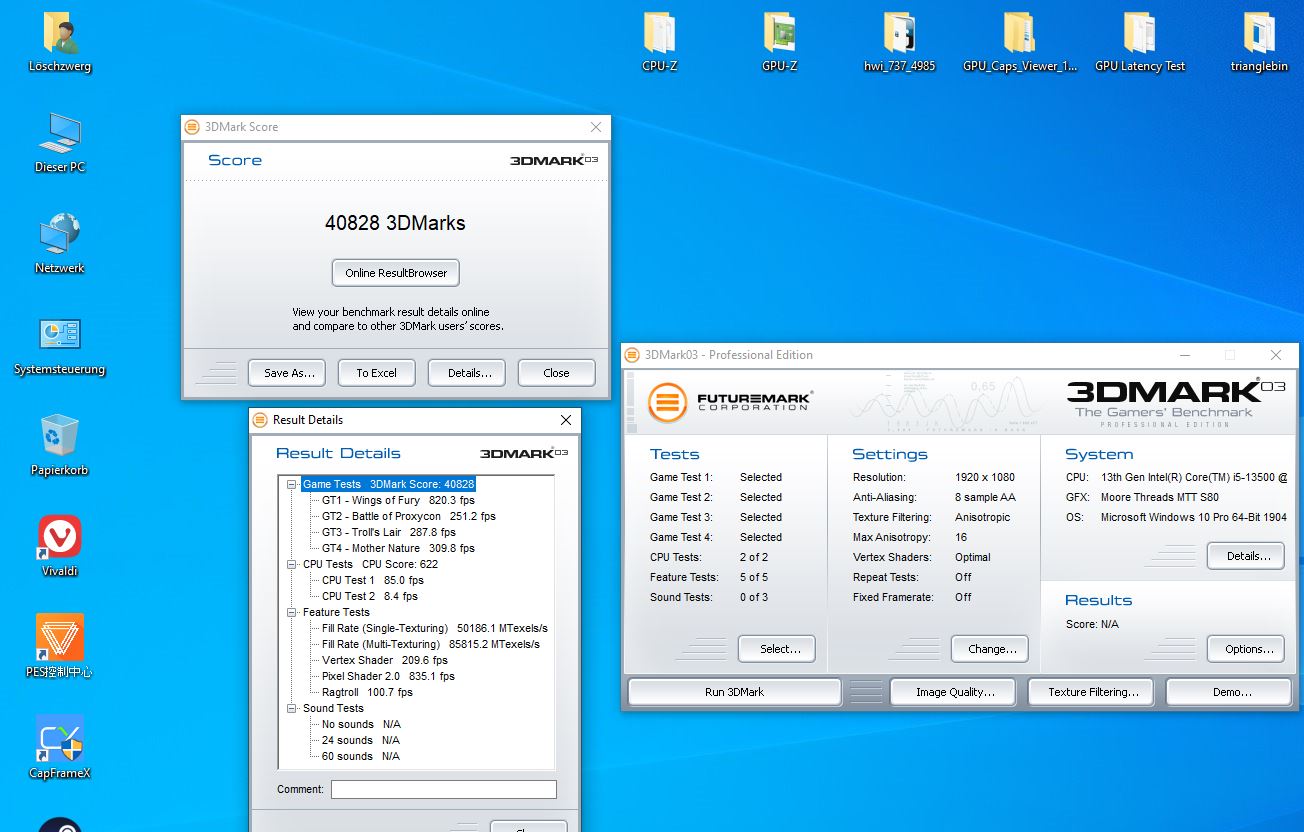Open system Details in the 3DMark03 window
The image size is (1304, 832).
[x=1246, y=556]
